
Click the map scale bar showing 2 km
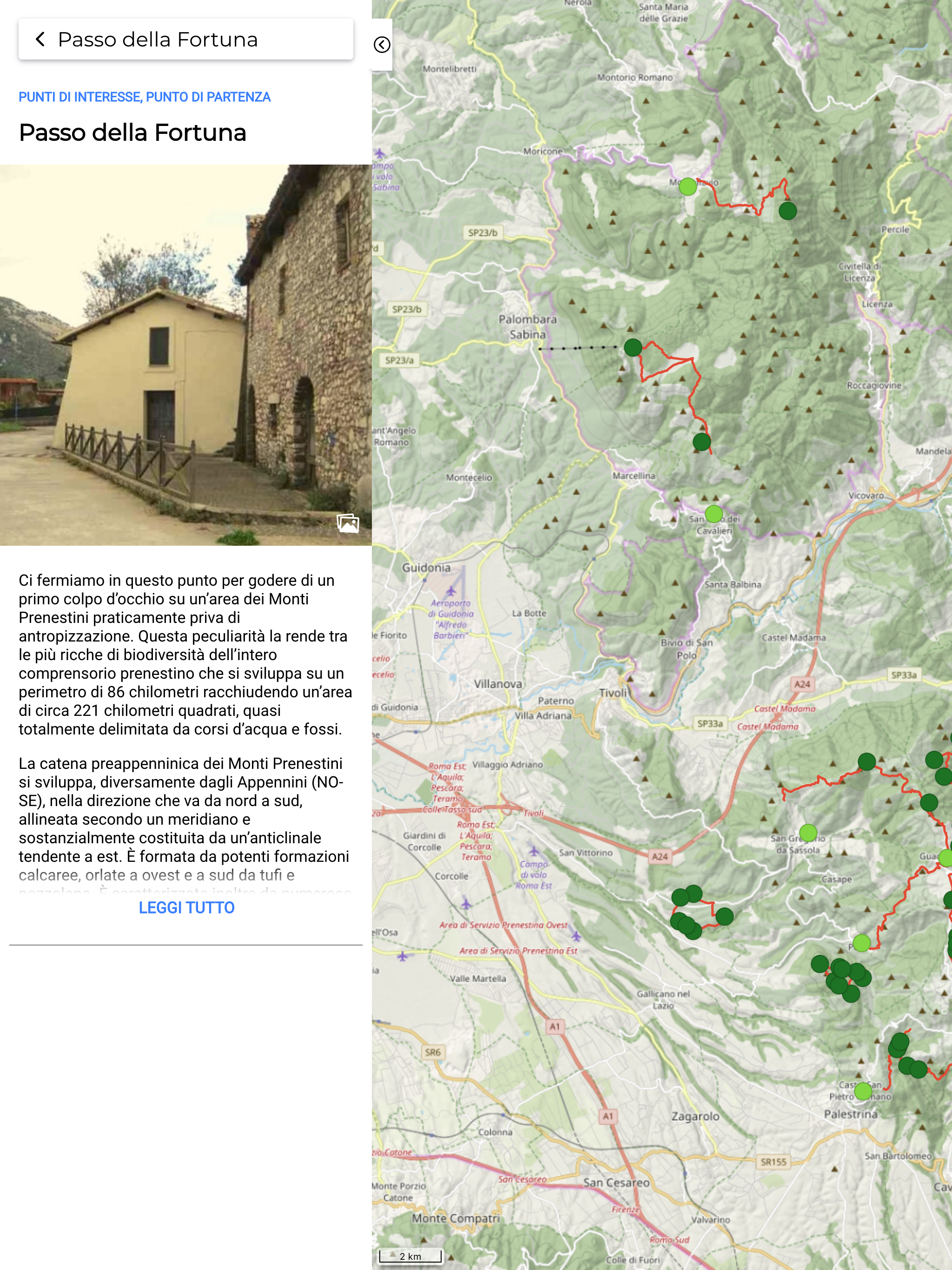[410, 1256]
